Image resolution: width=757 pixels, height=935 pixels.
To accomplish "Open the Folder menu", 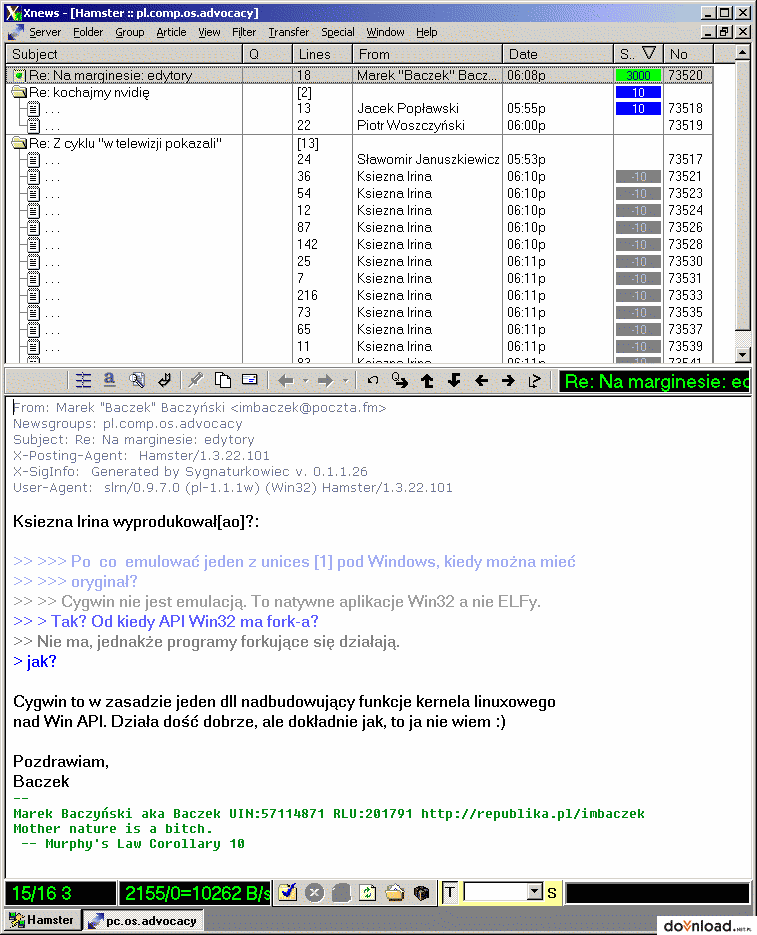I will 88,32.
